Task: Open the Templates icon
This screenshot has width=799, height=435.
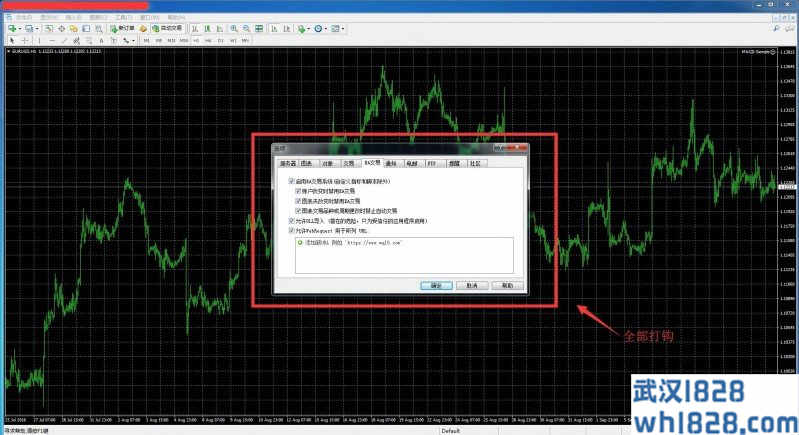Action: pyautogui.click(x=335, y=29)
